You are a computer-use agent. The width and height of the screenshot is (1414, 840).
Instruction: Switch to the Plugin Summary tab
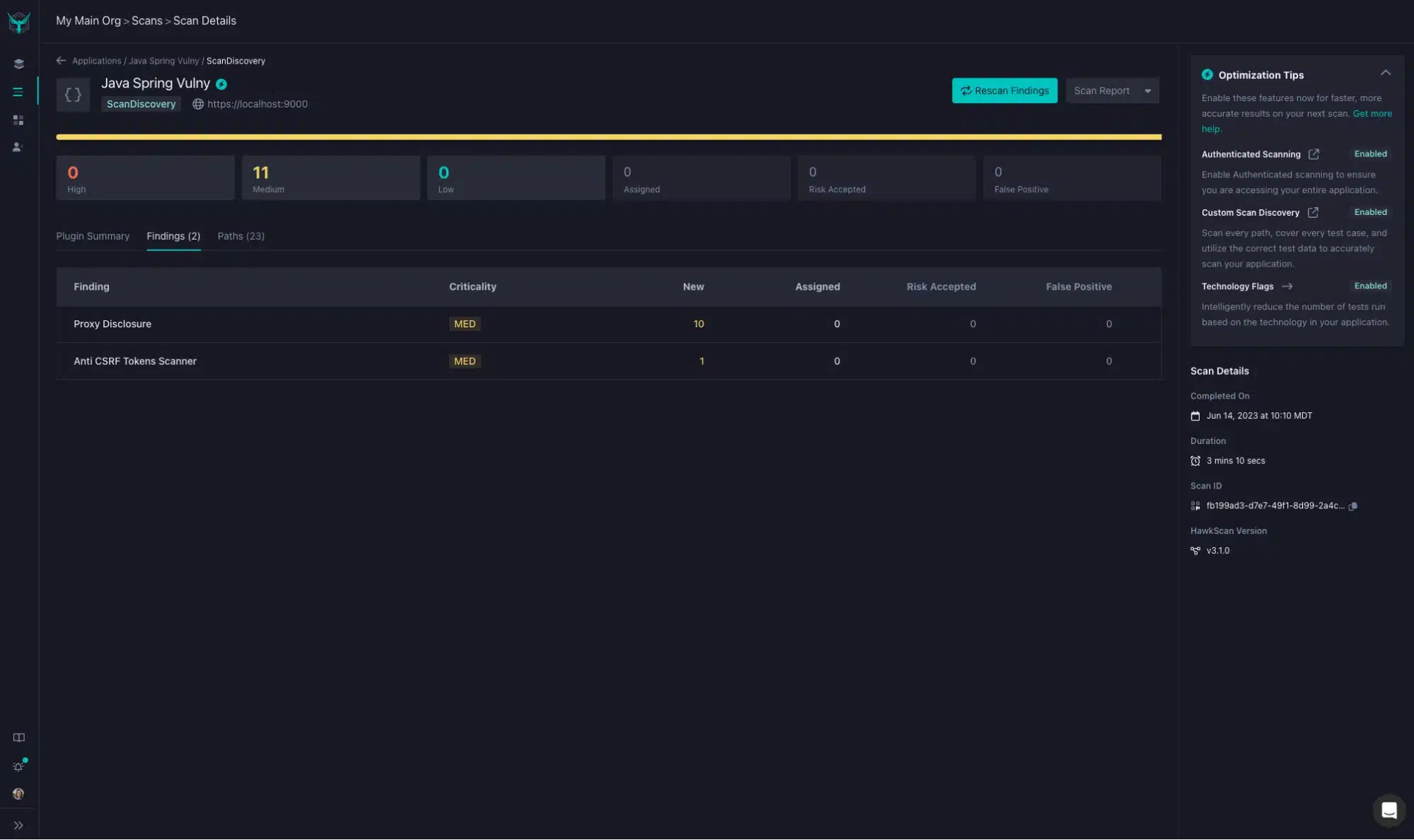pos(93,236)
